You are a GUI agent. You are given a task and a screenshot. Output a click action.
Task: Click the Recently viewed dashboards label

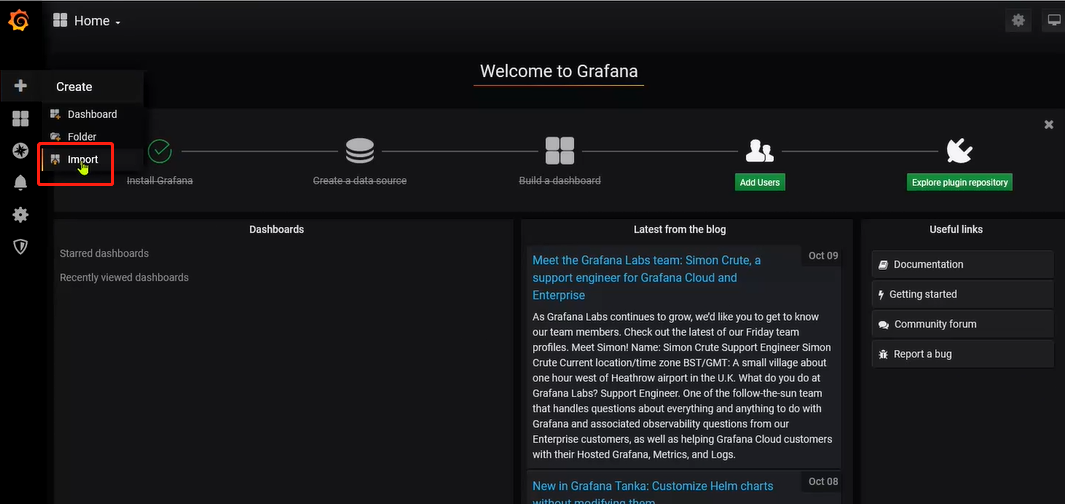point(124,277)
